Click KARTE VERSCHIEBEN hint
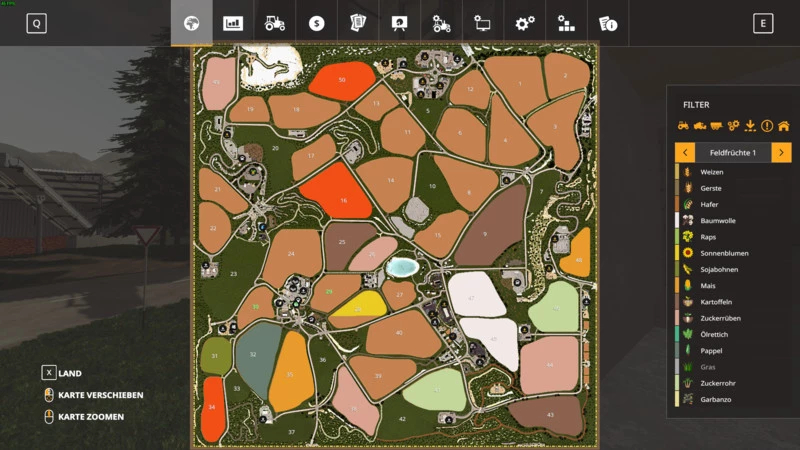Viewport: 800px width, 450px height. tap(101, 395)
